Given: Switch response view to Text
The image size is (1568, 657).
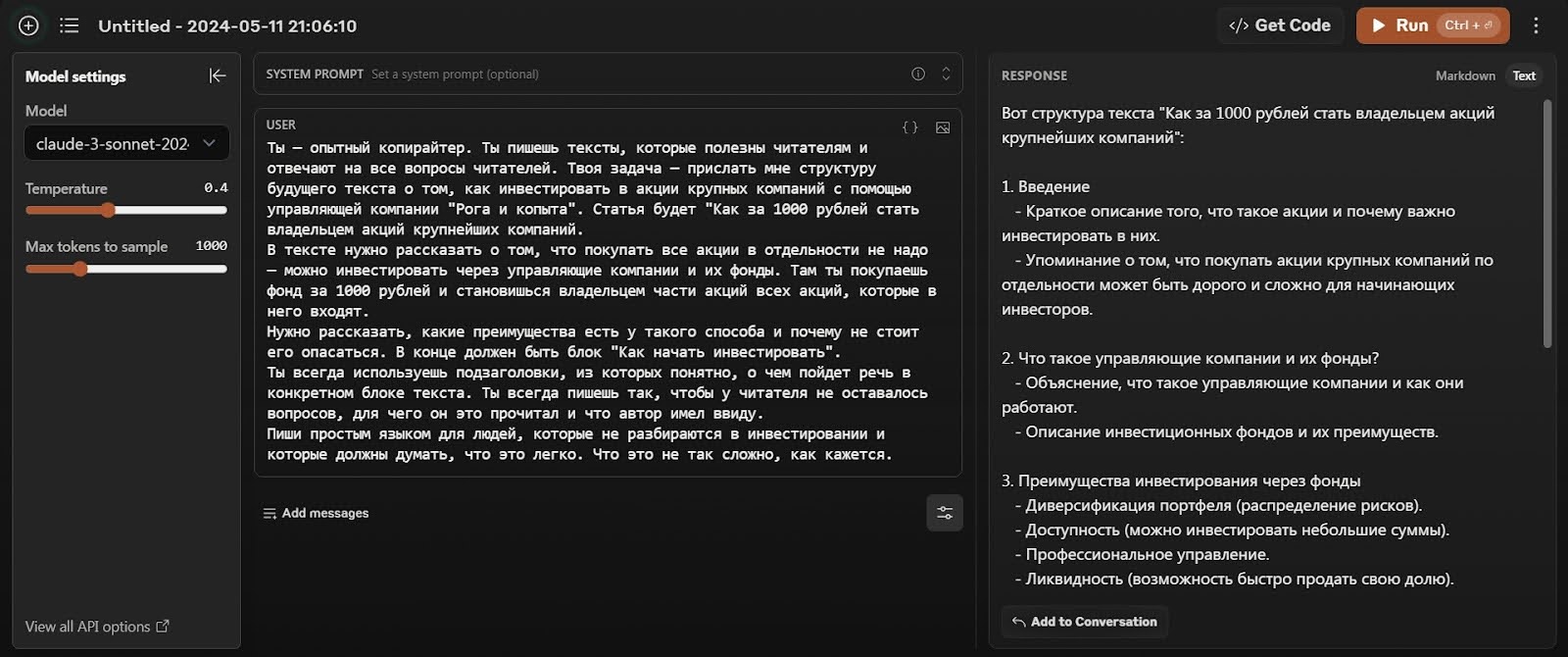Looking at the screenshot, I should click(x=1524, y=76).
